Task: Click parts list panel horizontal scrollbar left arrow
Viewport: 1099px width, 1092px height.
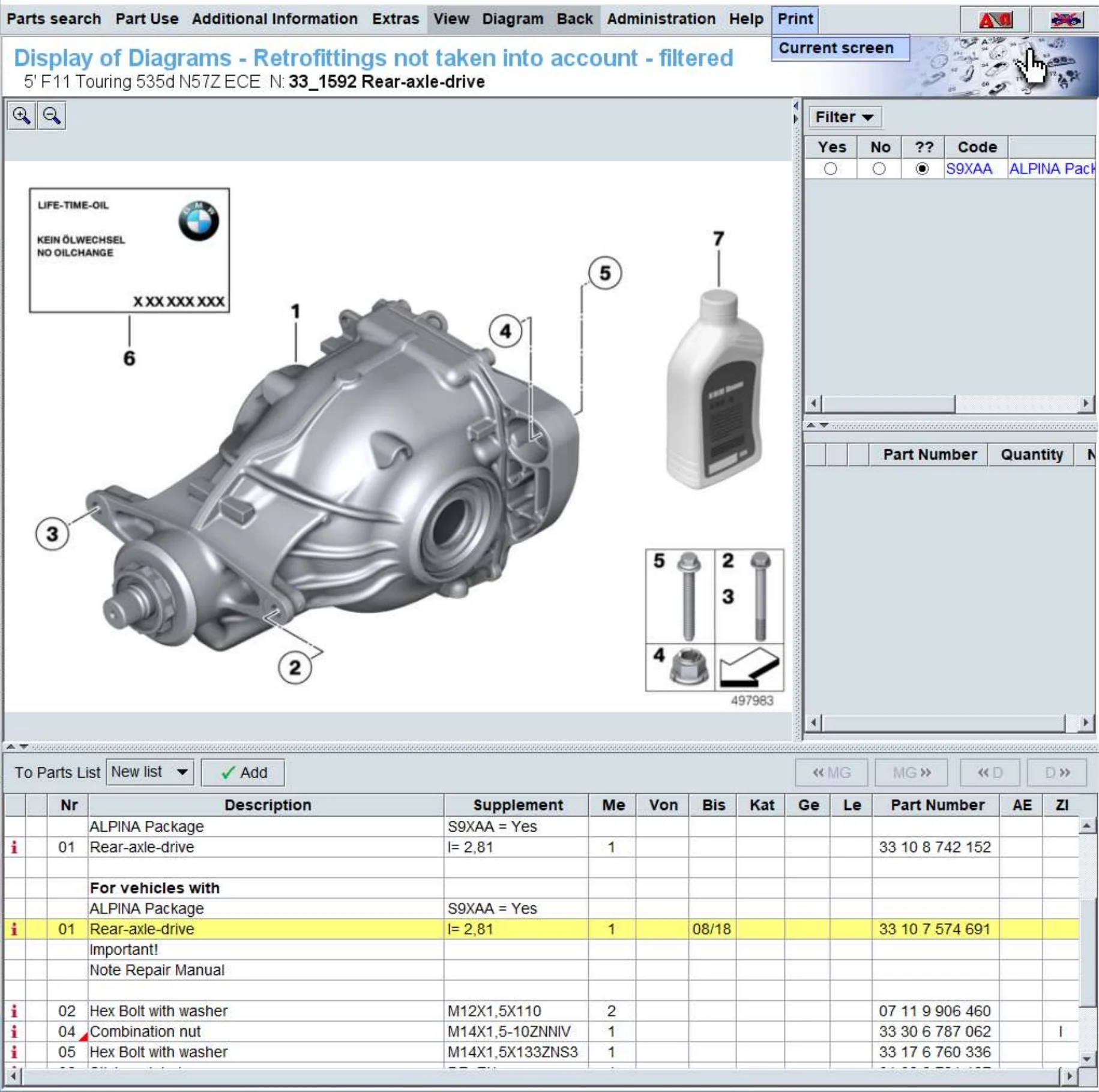Action: click(x=813, y=723)
